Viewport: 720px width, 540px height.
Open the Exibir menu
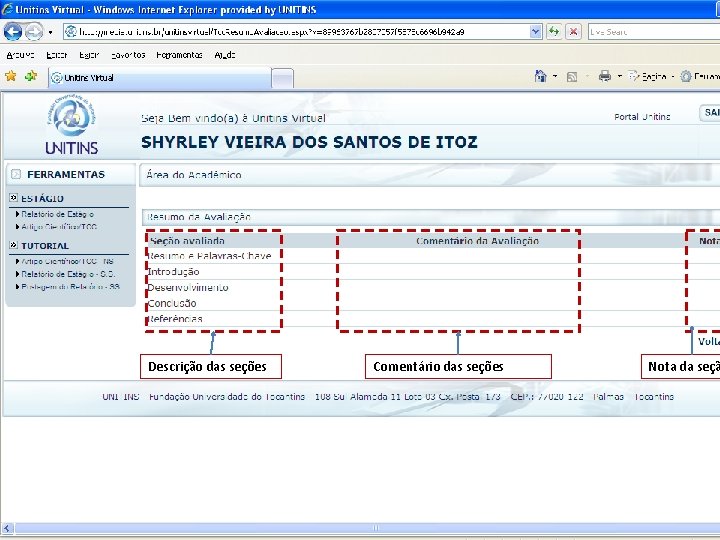89,55
